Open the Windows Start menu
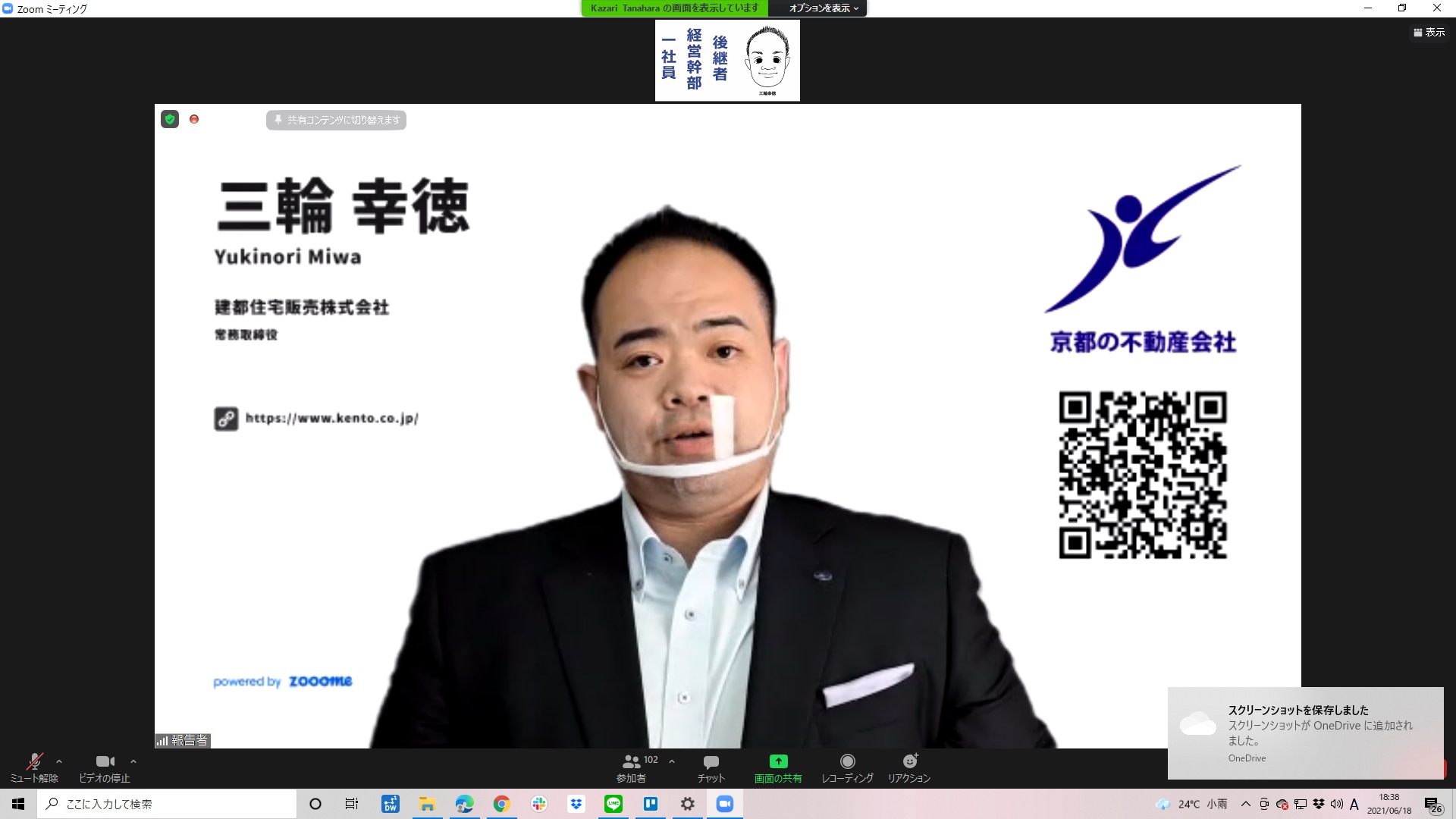Image resolution: width=1456 pixels, height=819 pixels. tap(18, 804)
